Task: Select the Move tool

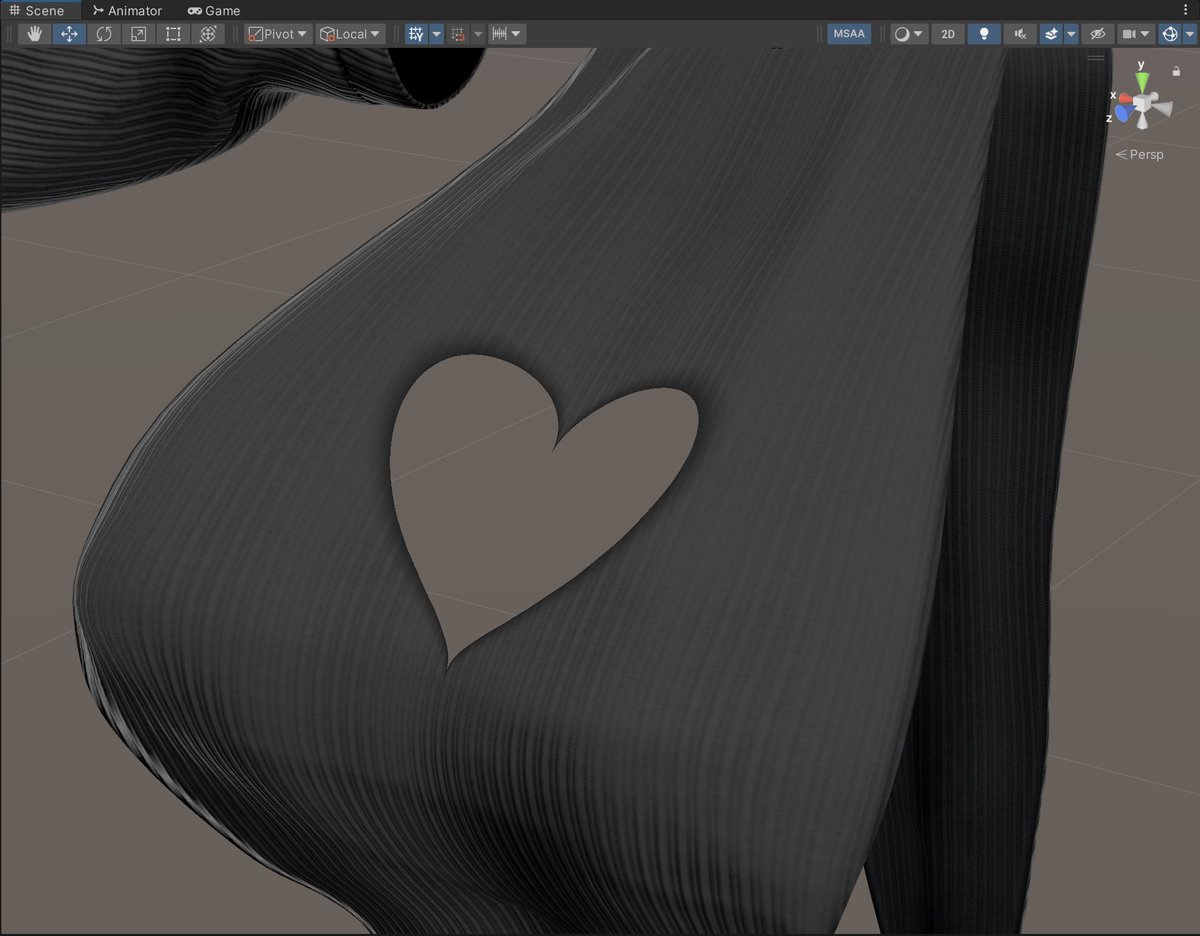Action: click(69, 34)
